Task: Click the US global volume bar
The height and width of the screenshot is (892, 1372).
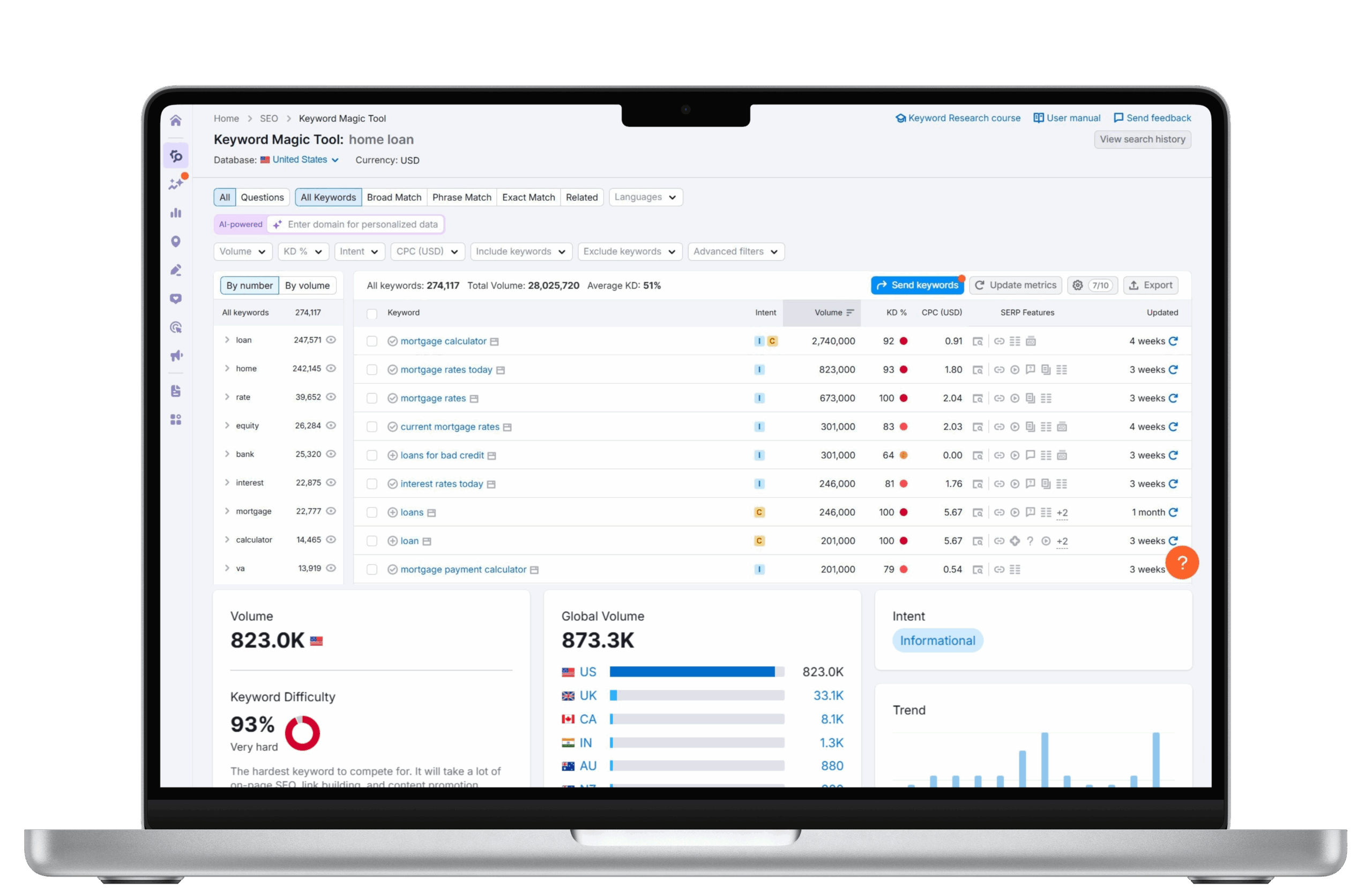Action: (x=696, y=672)
